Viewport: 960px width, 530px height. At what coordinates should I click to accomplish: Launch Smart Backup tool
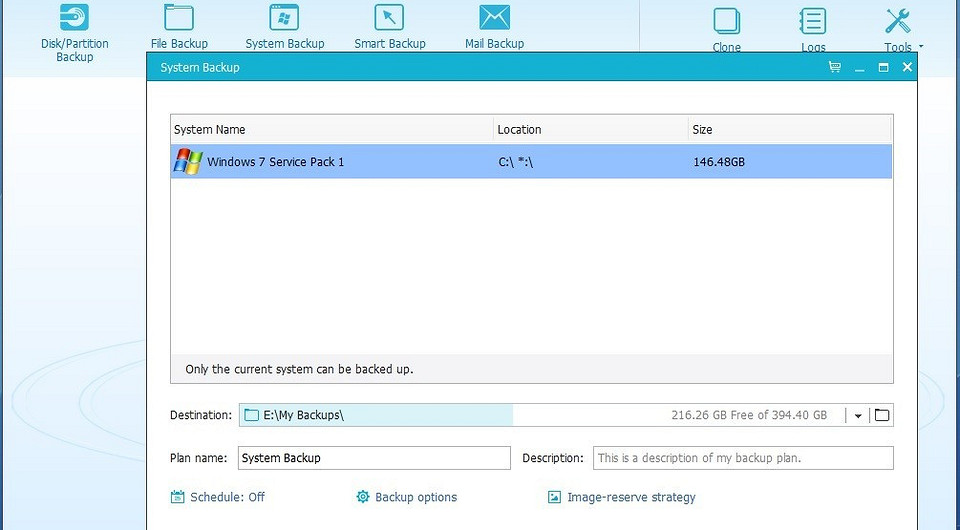(x=389, y=27)
